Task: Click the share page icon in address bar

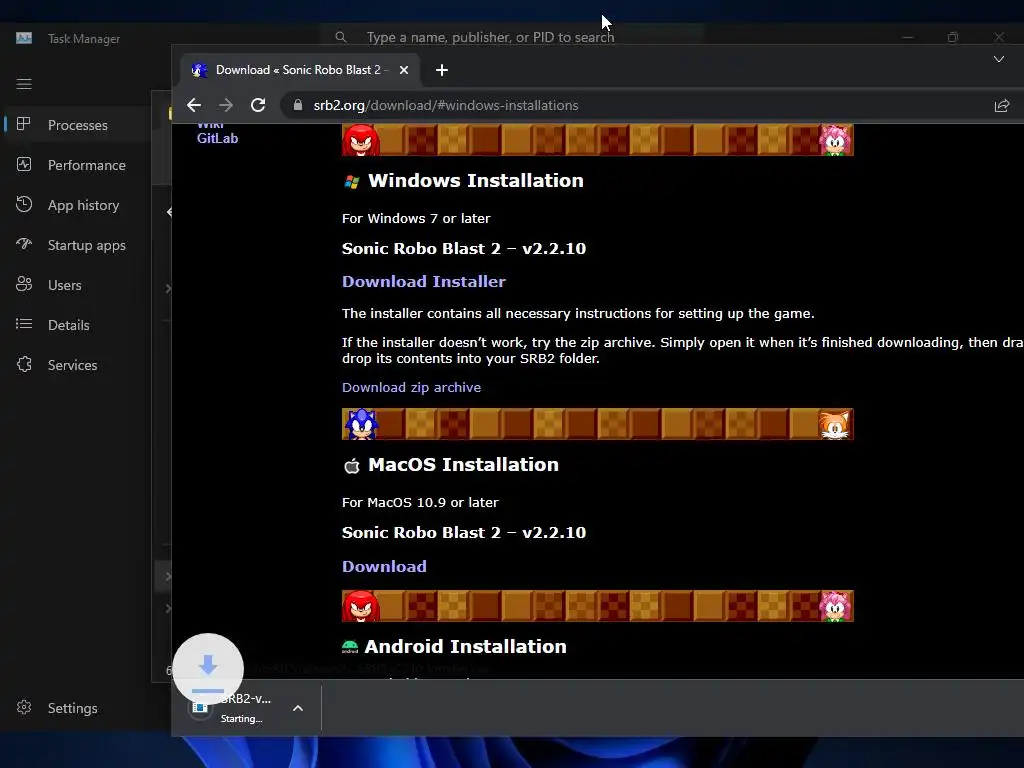Action: pos(1002,105)
